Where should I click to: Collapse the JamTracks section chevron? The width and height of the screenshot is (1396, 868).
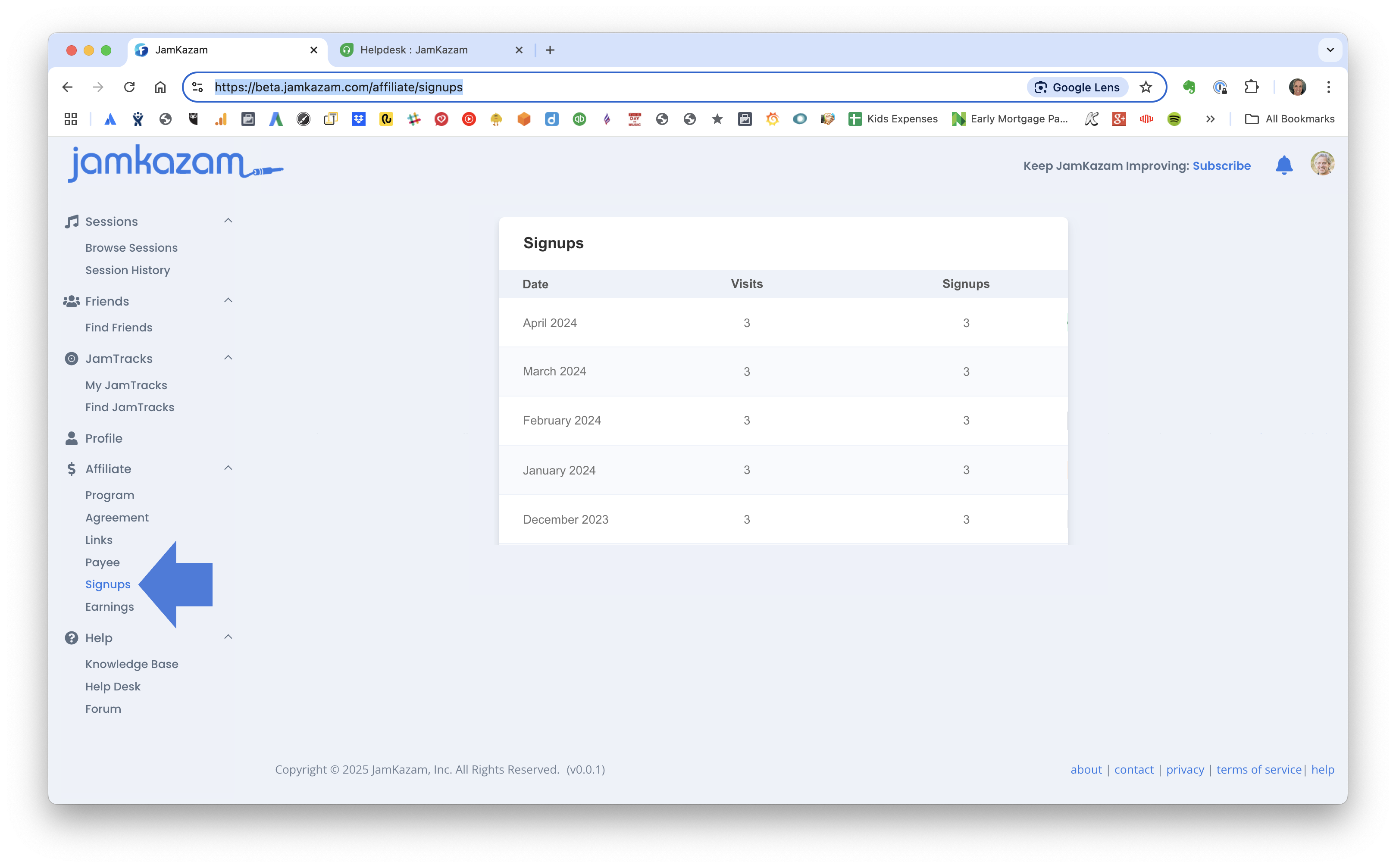228,358
